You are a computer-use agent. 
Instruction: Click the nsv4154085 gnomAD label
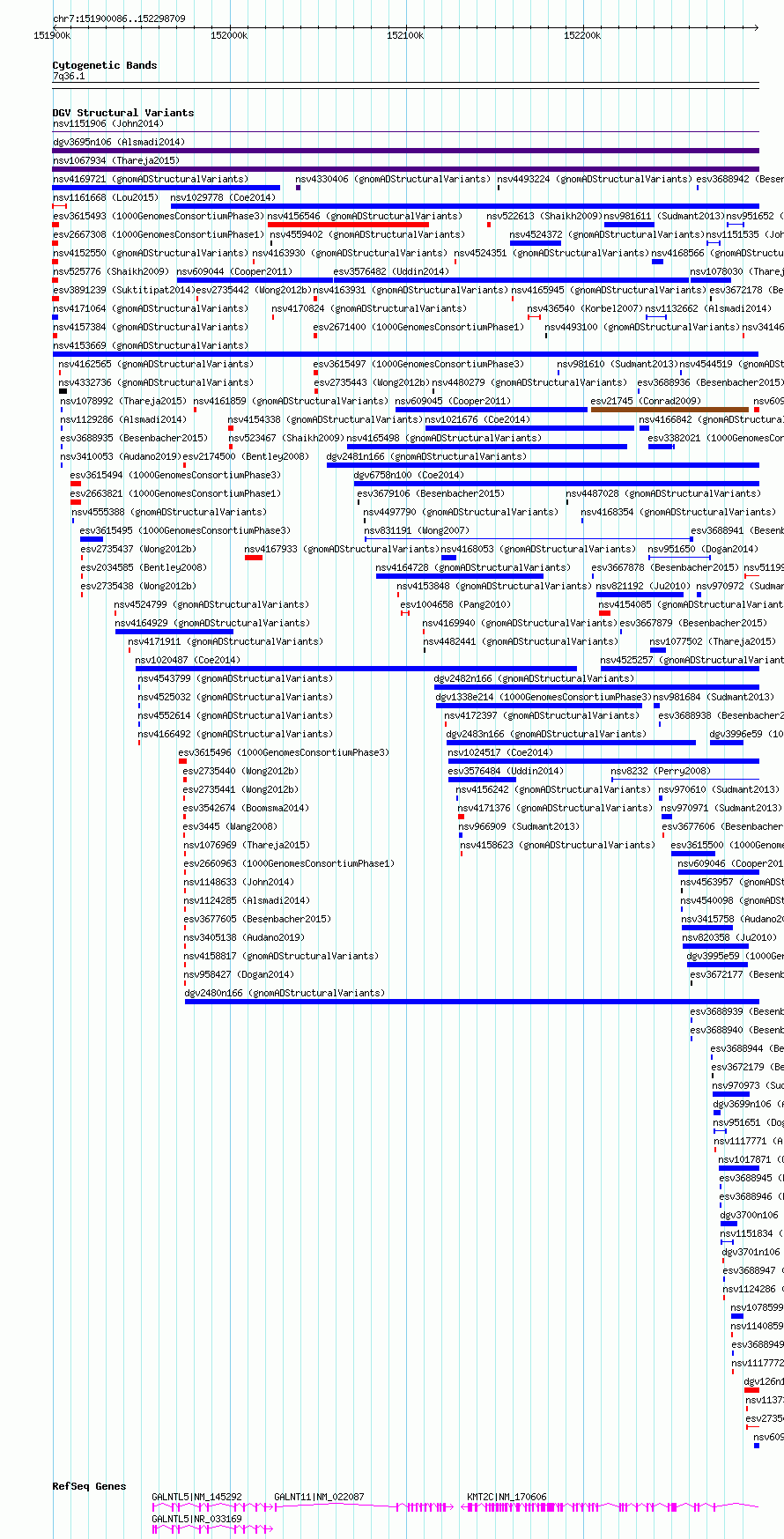[692, 604]
